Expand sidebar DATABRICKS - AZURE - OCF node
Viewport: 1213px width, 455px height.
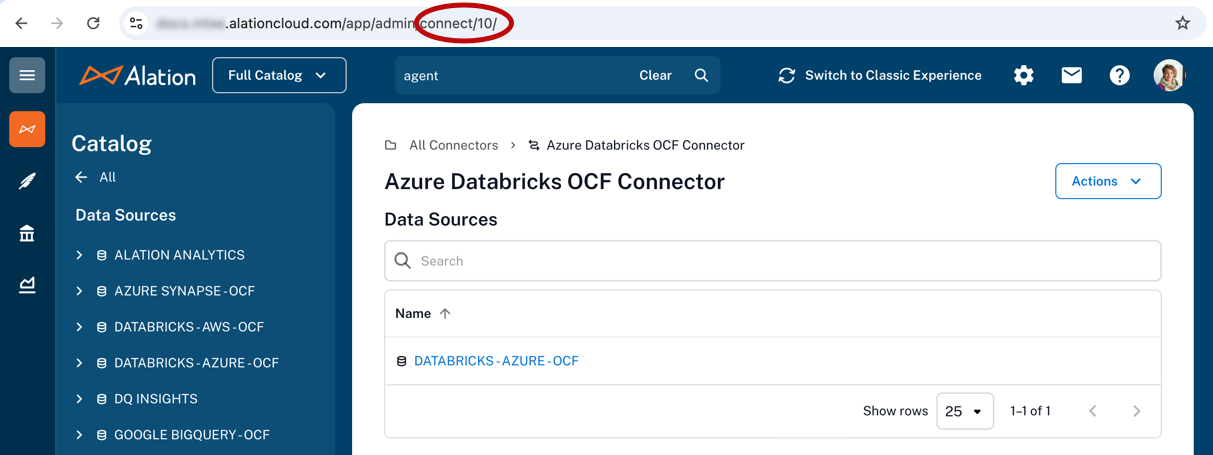coord(79,363)
